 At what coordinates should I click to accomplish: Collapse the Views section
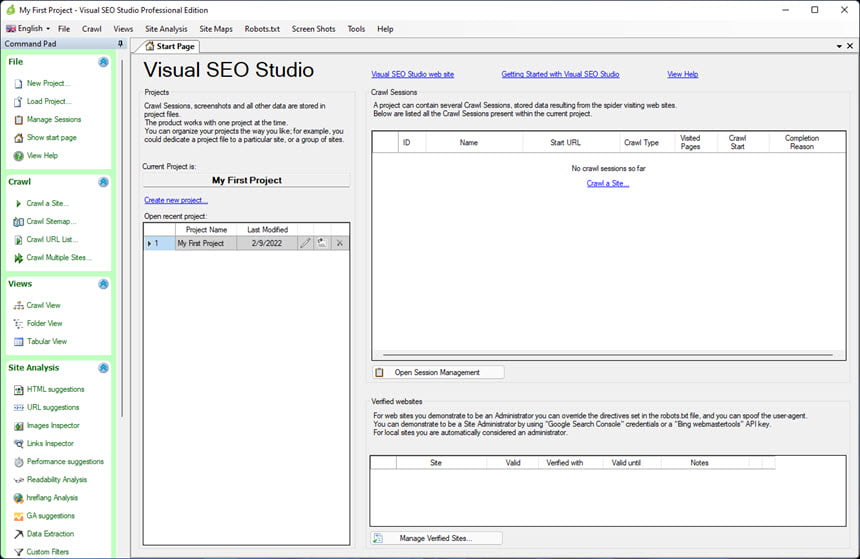point(103,284)
